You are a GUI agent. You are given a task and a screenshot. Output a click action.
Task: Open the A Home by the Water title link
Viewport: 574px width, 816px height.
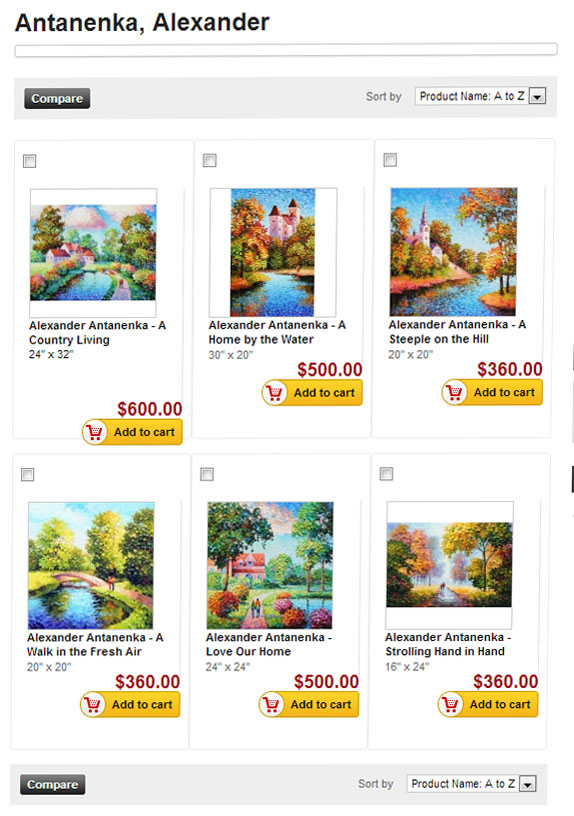(277, 332)
